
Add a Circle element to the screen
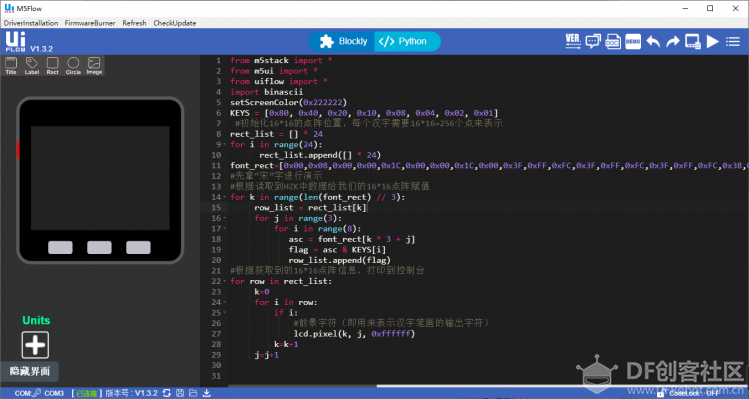pyautogui.click(x=73, y=65)
